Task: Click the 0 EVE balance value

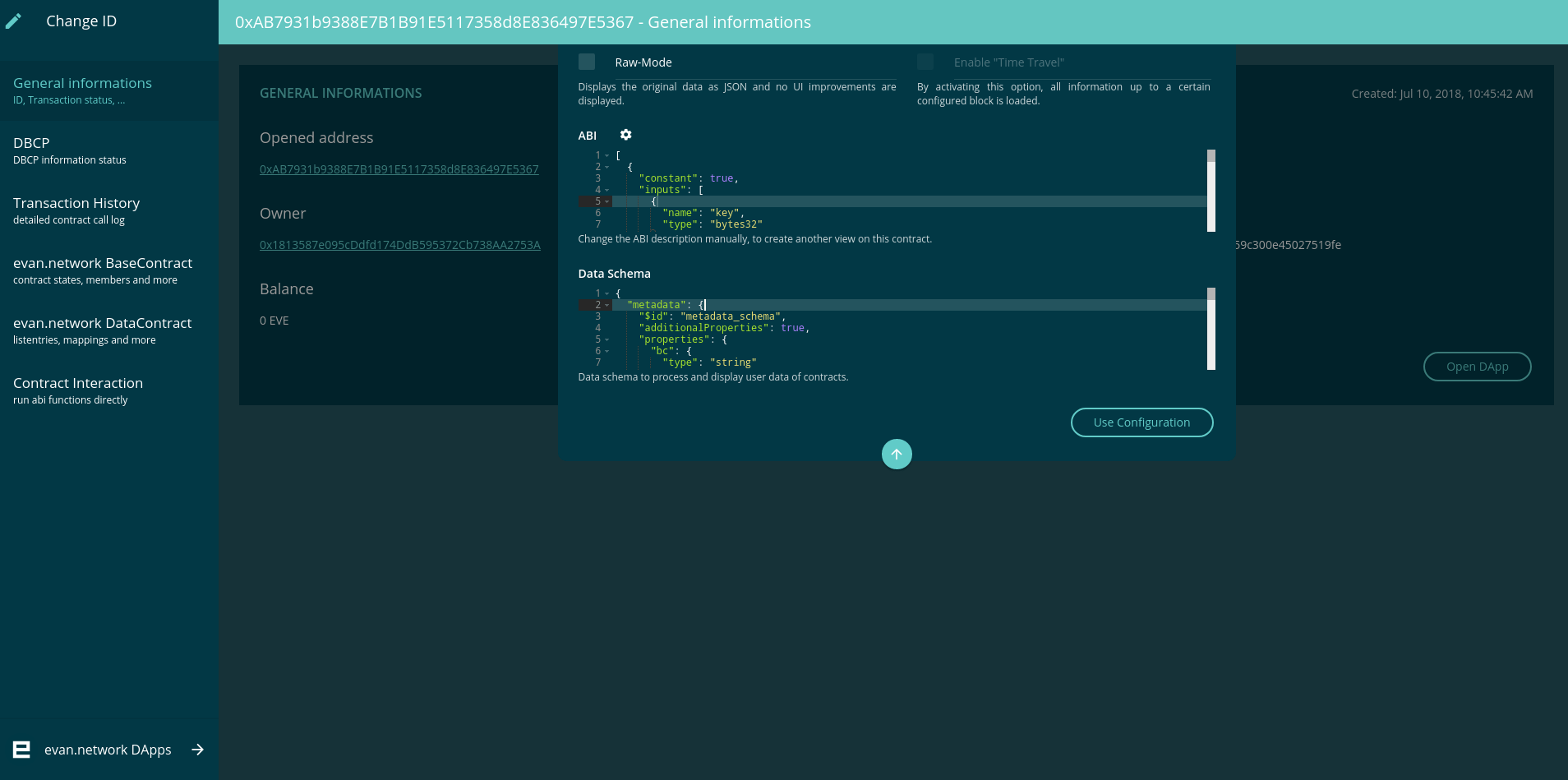Action: 274,321
